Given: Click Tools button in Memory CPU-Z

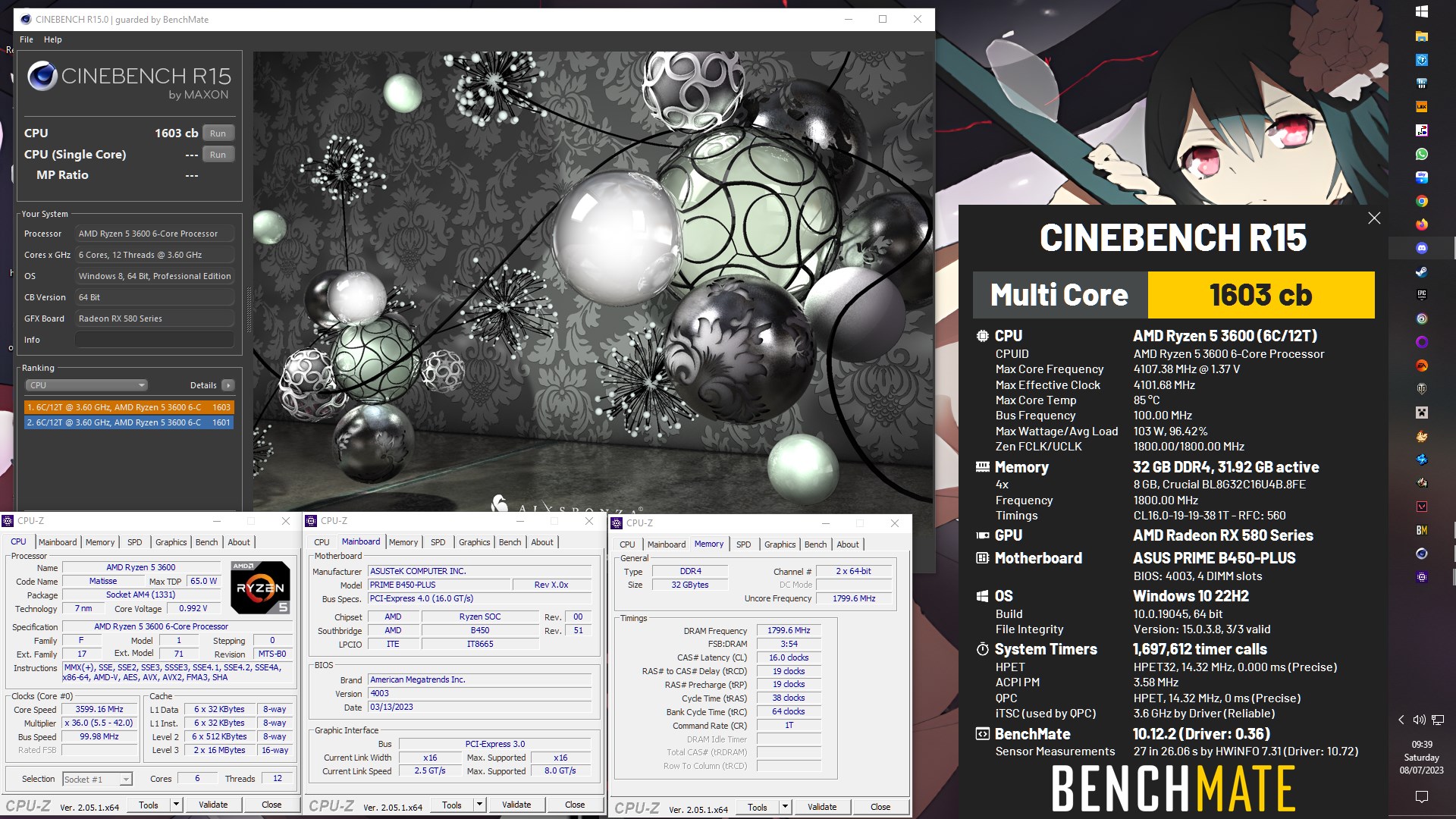Looking at the screenshot, I should (757, 807).
